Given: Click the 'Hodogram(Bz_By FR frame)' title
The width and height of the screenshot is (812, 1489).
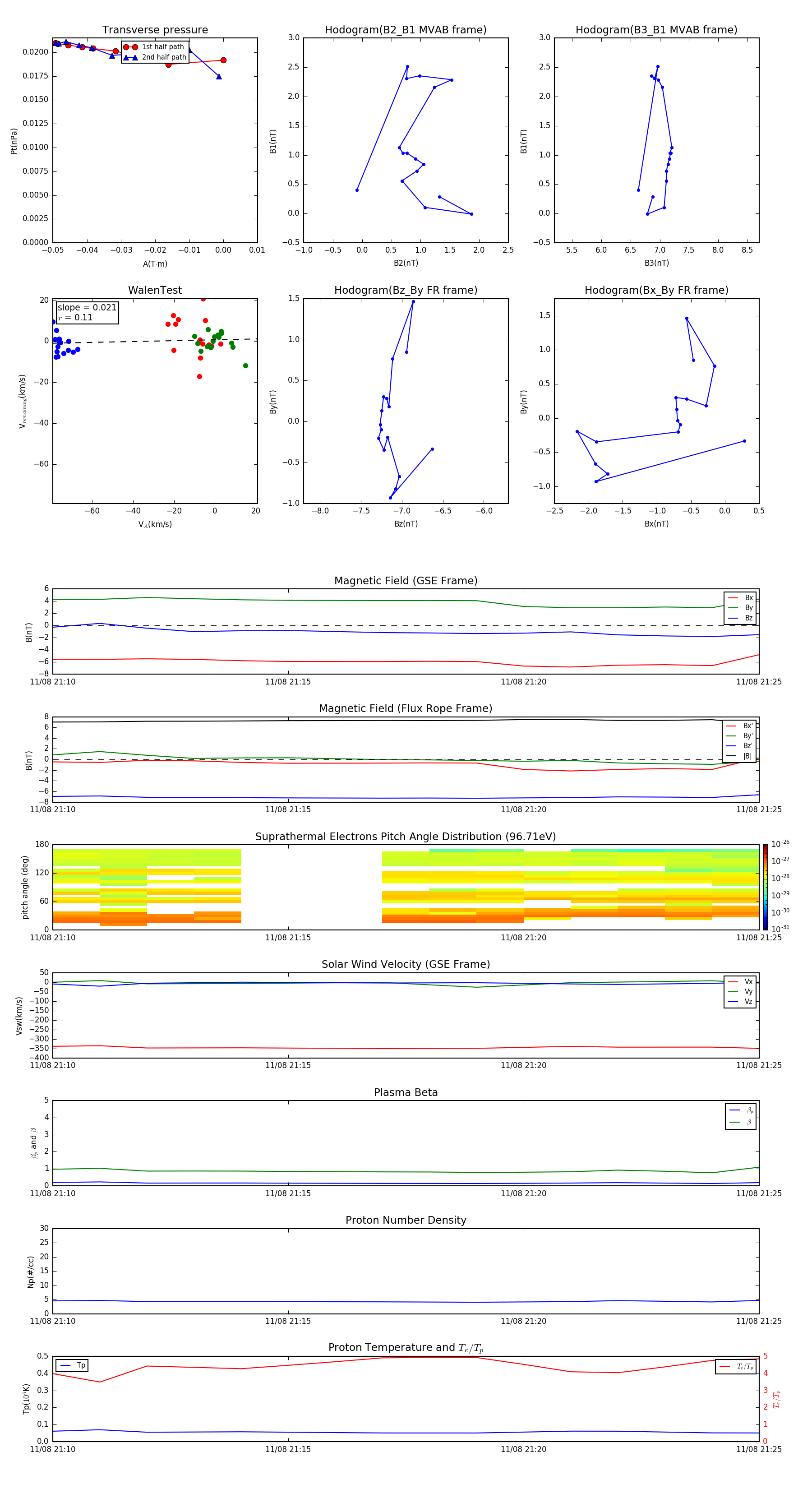Looking at the screenshot, I should (406, 290).
